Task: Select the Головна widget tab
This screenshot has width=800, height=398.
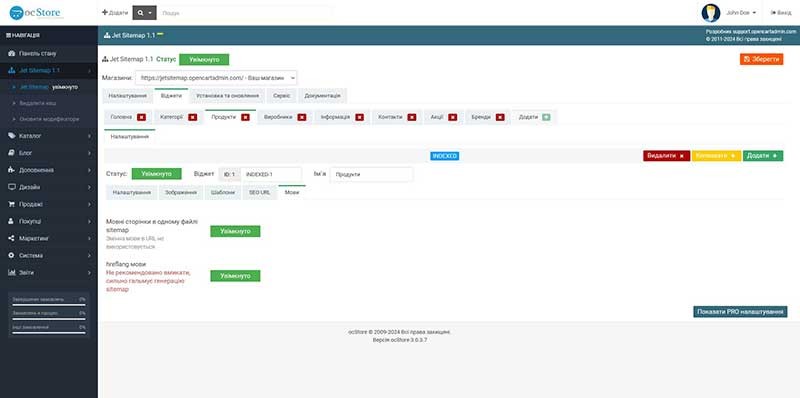Action: pos(121,117)
